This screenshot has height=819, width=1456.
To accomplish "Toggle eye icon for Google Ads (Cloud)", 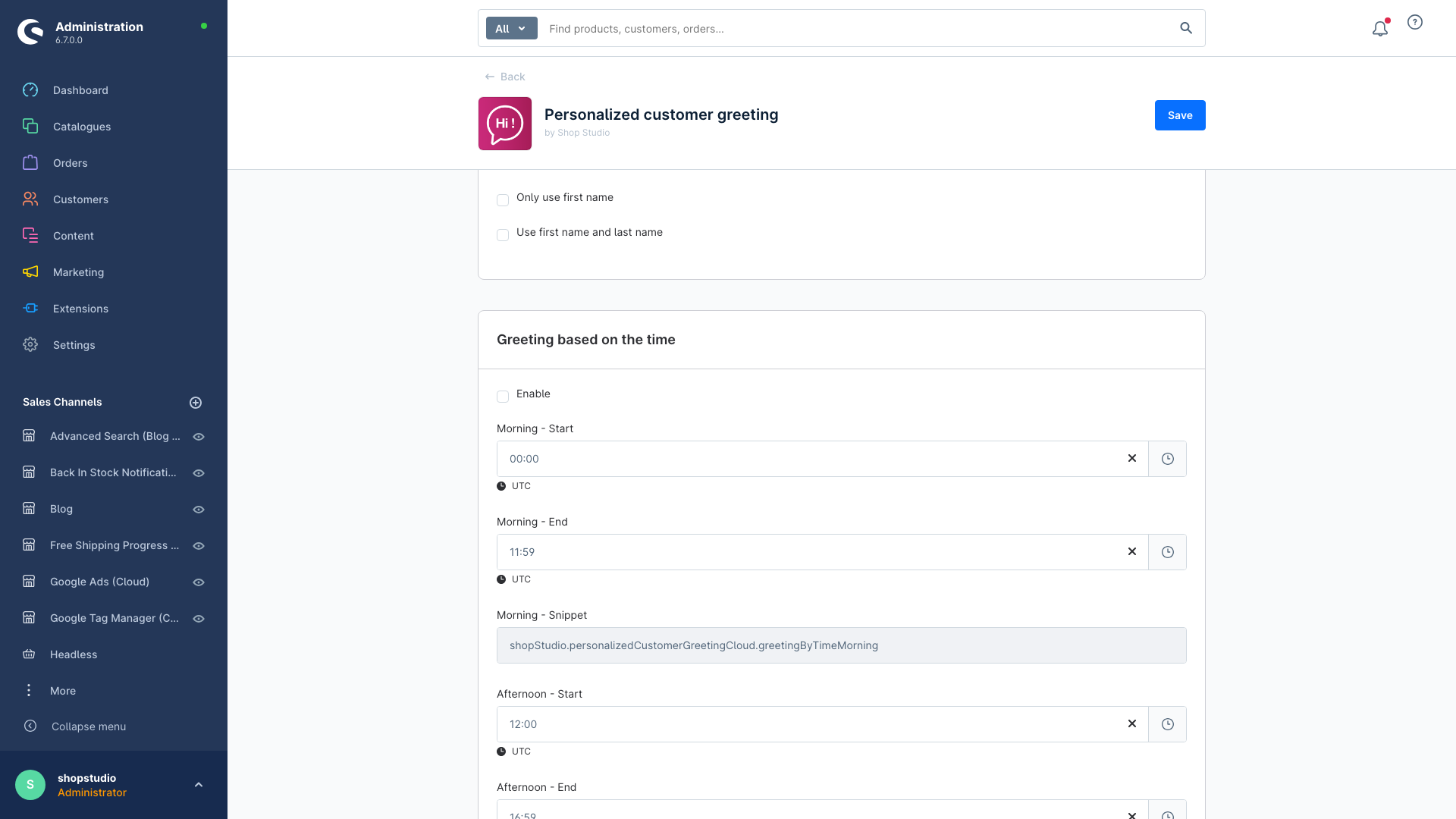I will pos(199,582).
